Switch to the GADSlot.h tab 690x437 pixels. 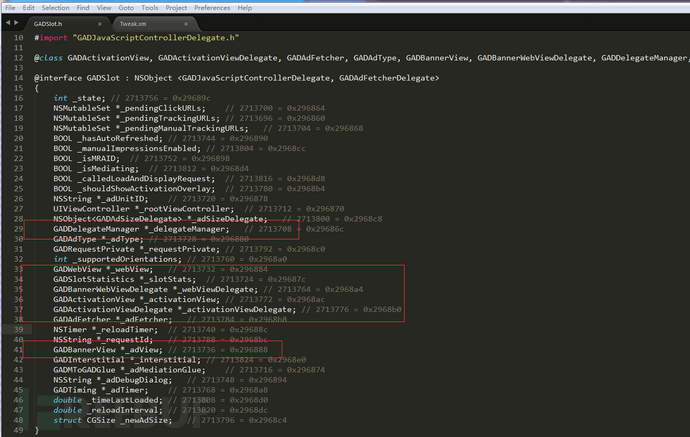[x=48, y=24]
